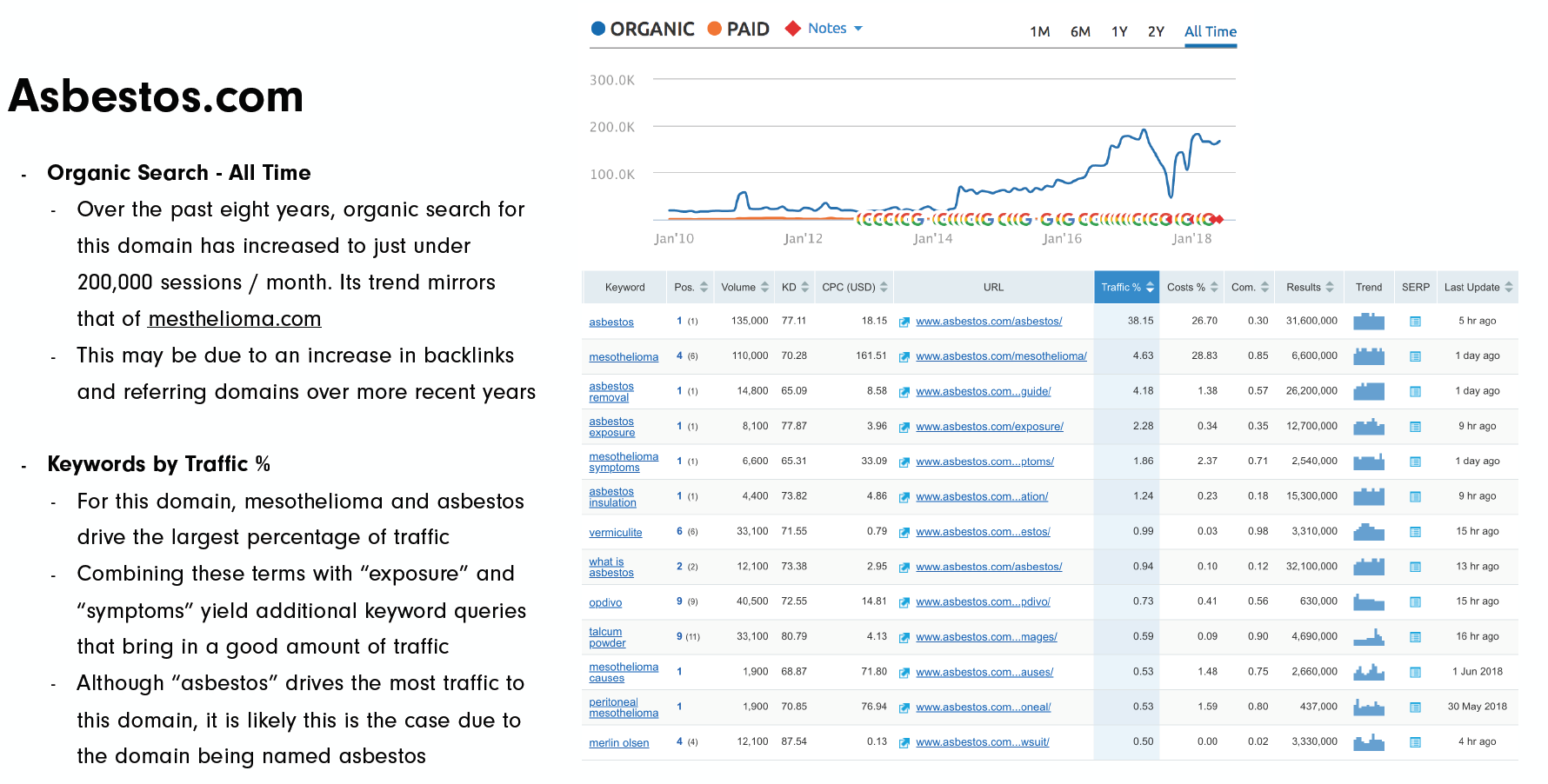
Task: Click the red note marker at chart's end
Action: tap(1219, 219)
